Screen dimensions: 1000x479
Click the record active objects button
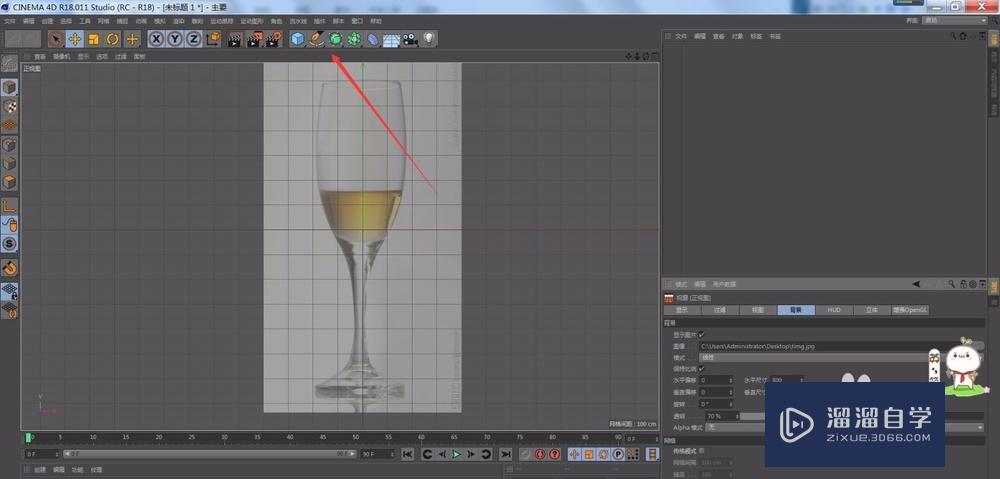525,454
